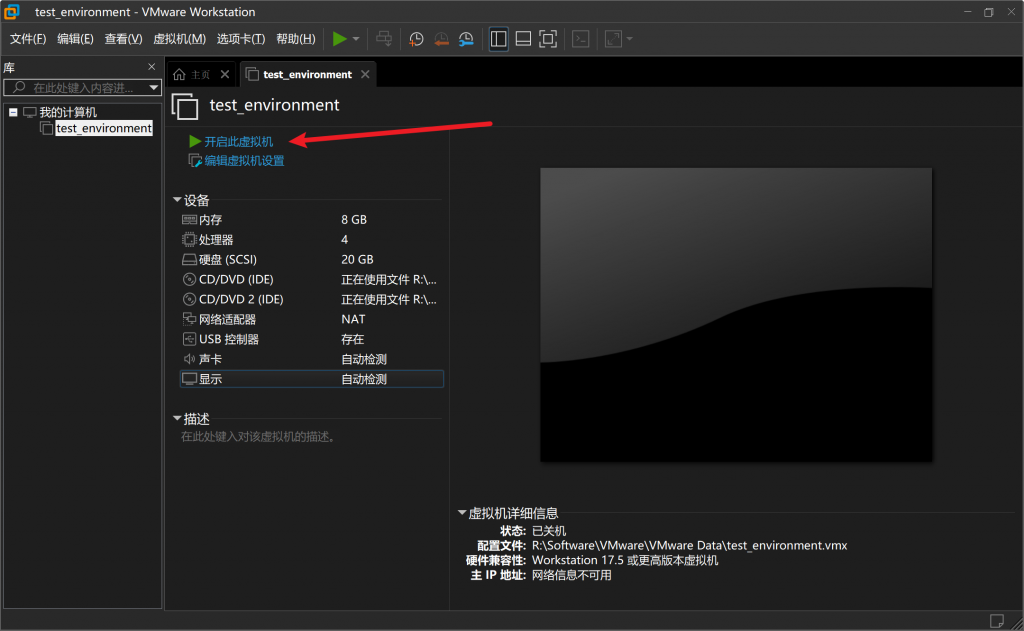Screen dimensions: 1024x631
Task: Click the disc icon beside CD/DVD 2 (IDE)
Action: [189, 300]
